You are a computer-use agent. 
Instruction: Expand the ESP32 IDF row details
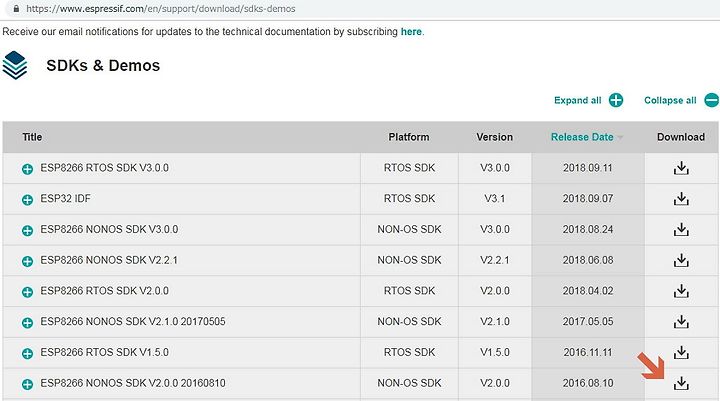click(x=28, y=200)
